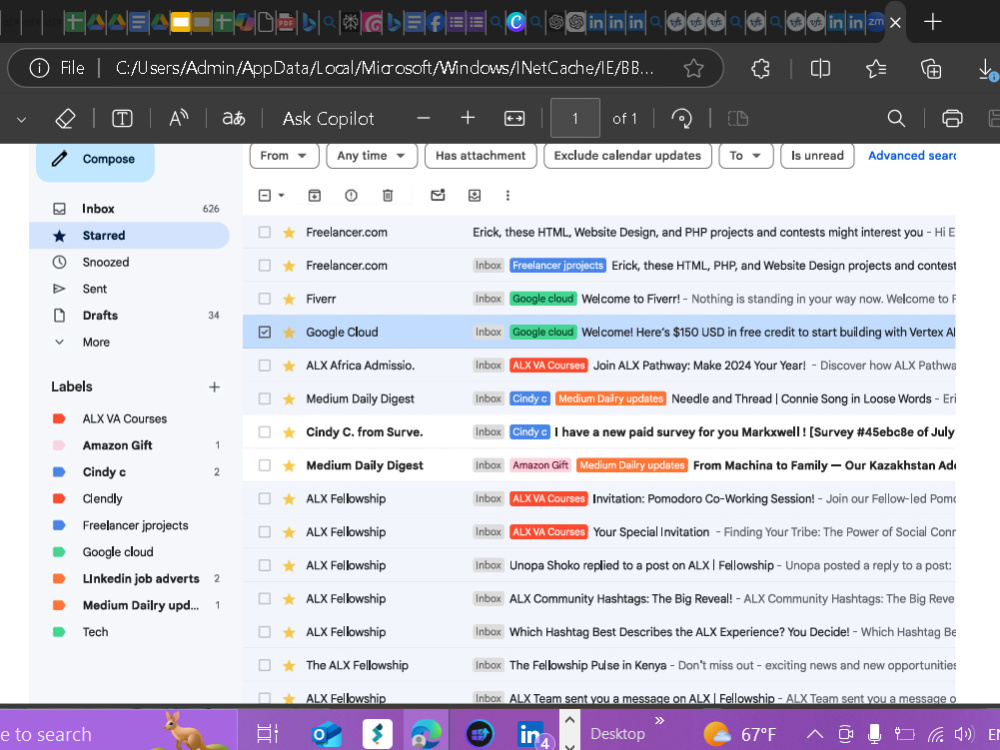The image size is (1000, 750).
Task: Click the Compose pencil button
Action: point(95,159)
